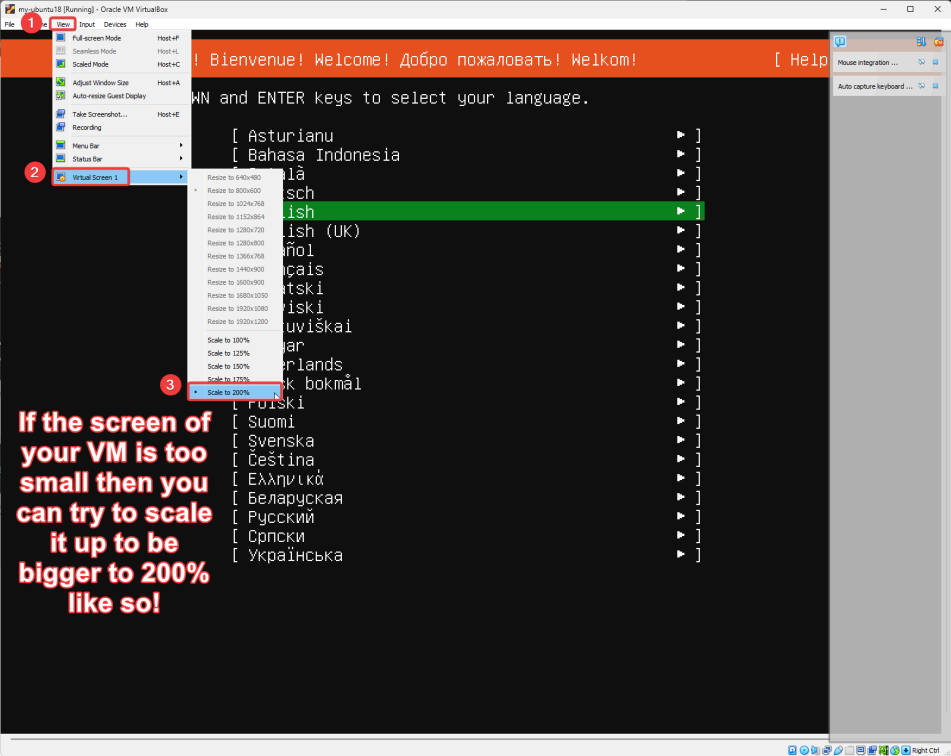Click the display settings status icon
The image size is (951, 756).
861,751
